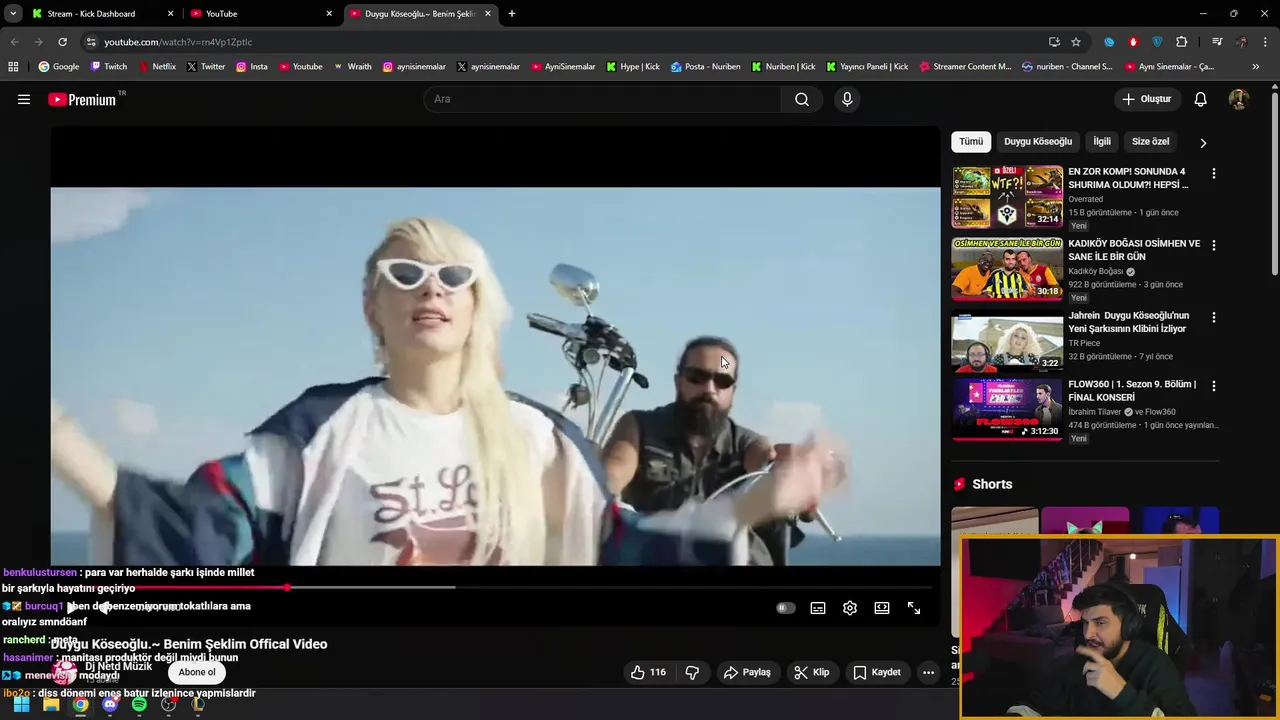Open YouTube account avatar menu

(x=1238, y=99)
